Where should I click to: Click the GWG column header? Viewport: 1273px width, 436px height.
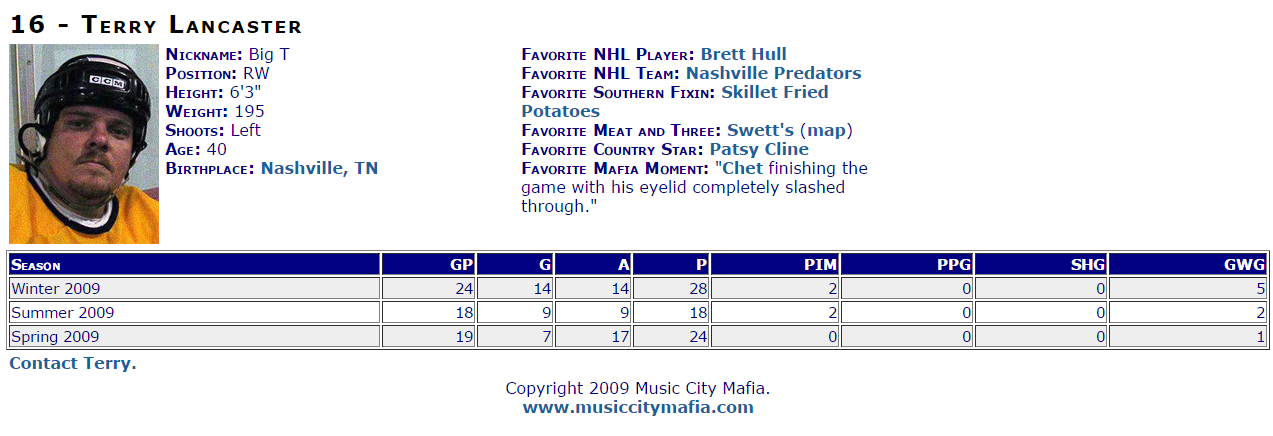(x=1188, y=264)
